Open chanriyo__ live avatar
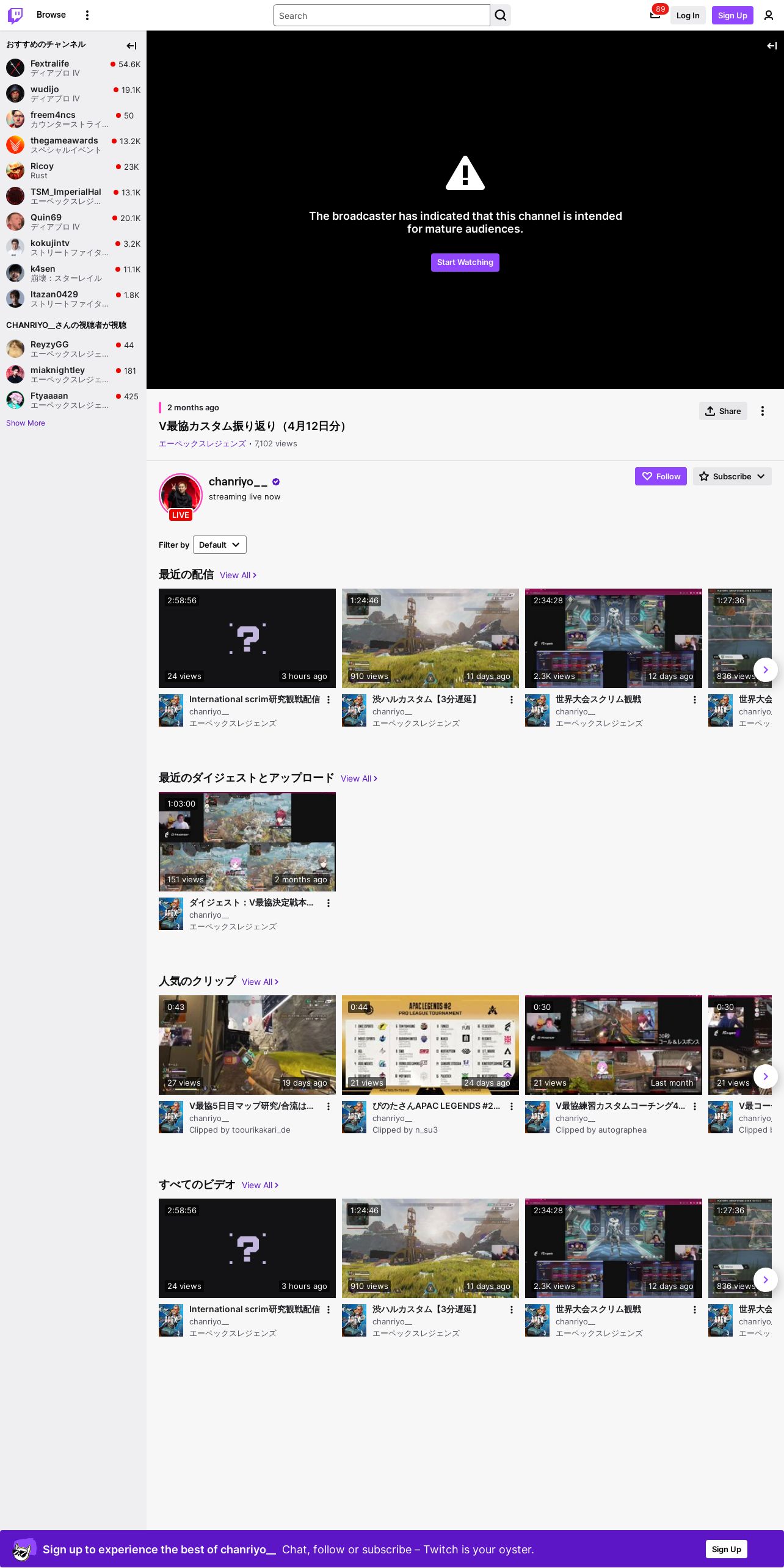Image resolution: width=784 pixels, height=1568 pixels. tap(181, 496)
